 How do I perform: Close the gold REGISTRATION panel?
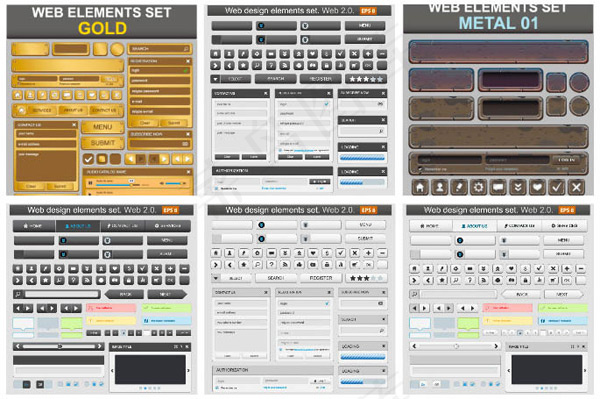188,61
